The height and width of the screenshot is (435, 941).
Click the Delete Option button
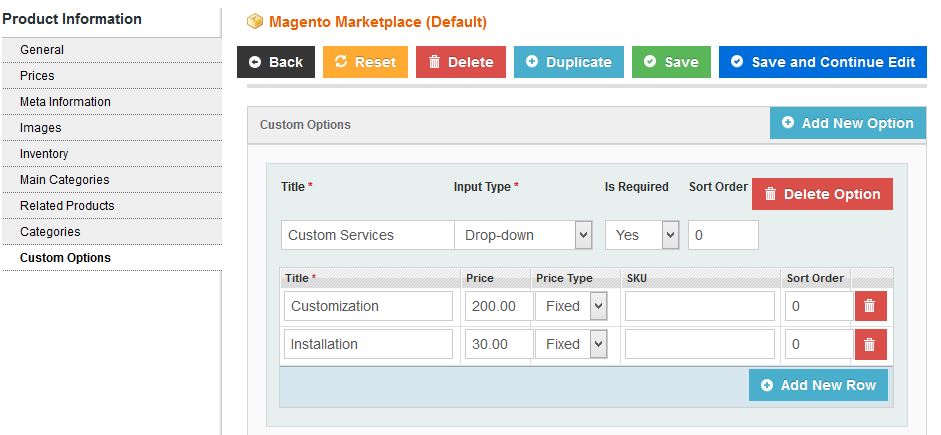pos(822,194)
